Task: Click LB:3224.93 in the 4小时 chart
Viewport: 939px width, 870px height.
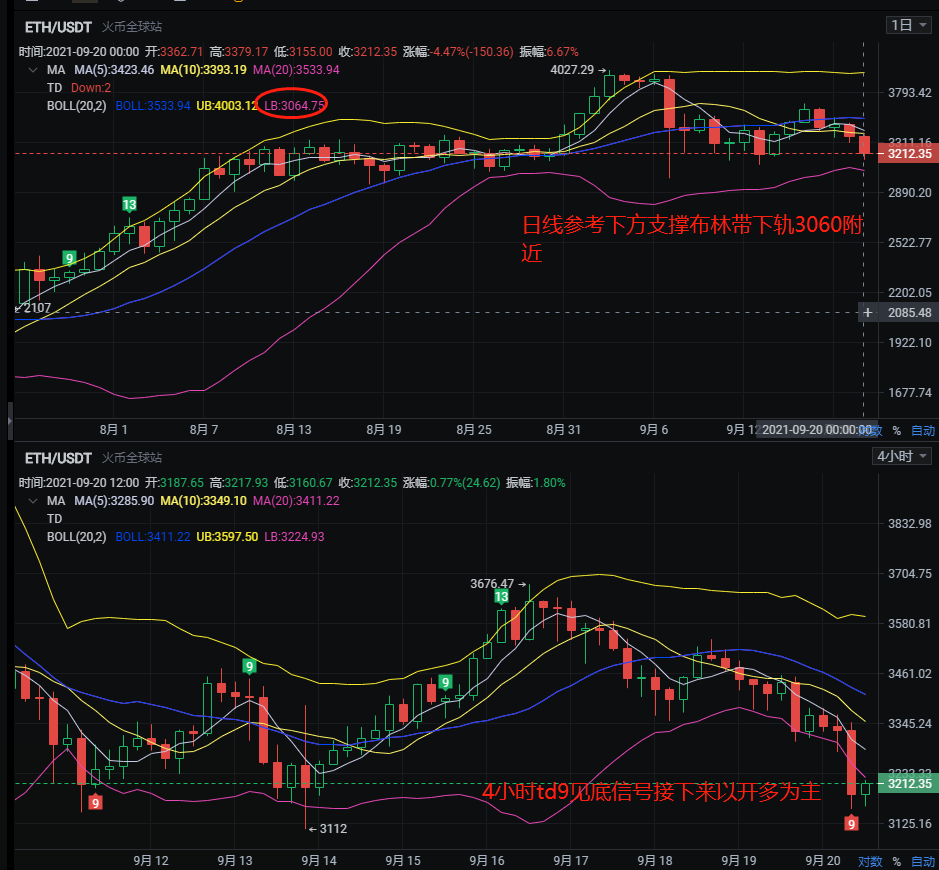Action: click(x=294, y=536)
